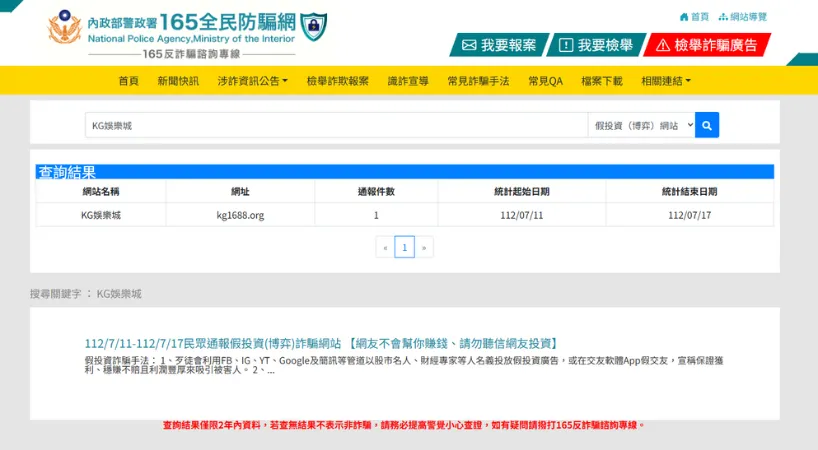Screen dimensions: 818x450
Task: Open the 假投資（博弈）網站 category dropdown
Action: tap(641, 125)
